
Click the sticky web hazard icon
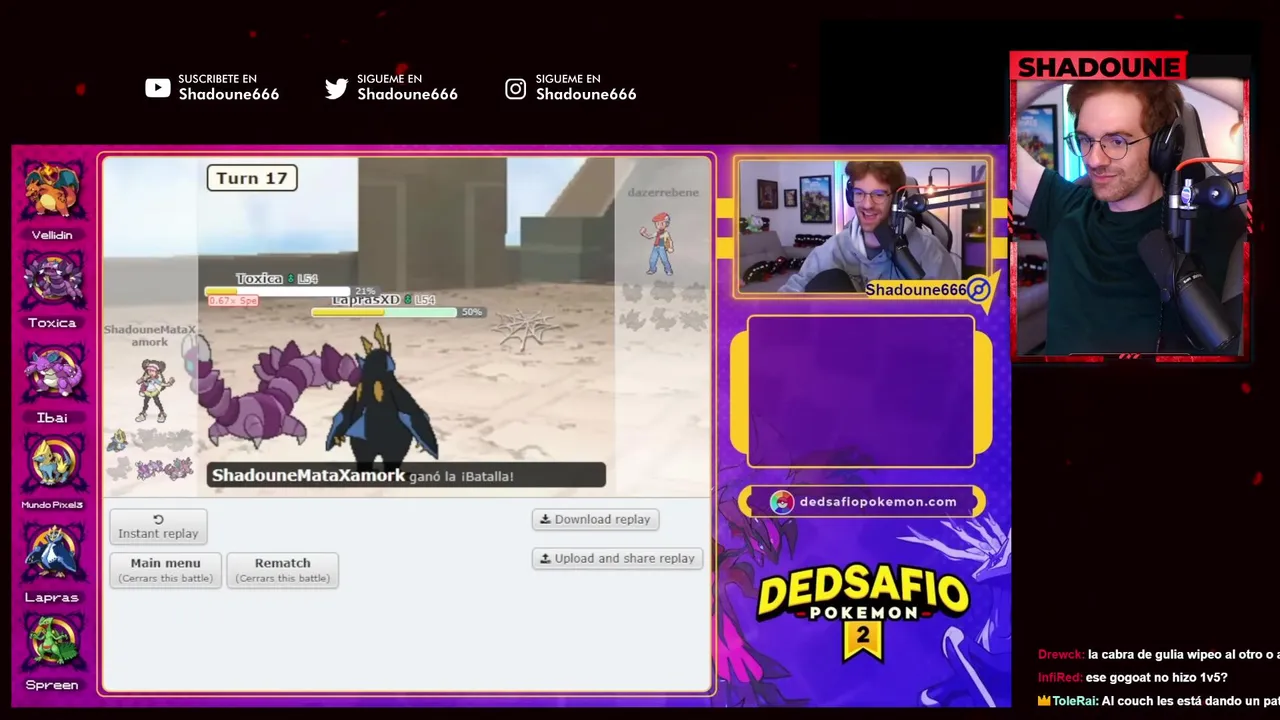[526, 329]
